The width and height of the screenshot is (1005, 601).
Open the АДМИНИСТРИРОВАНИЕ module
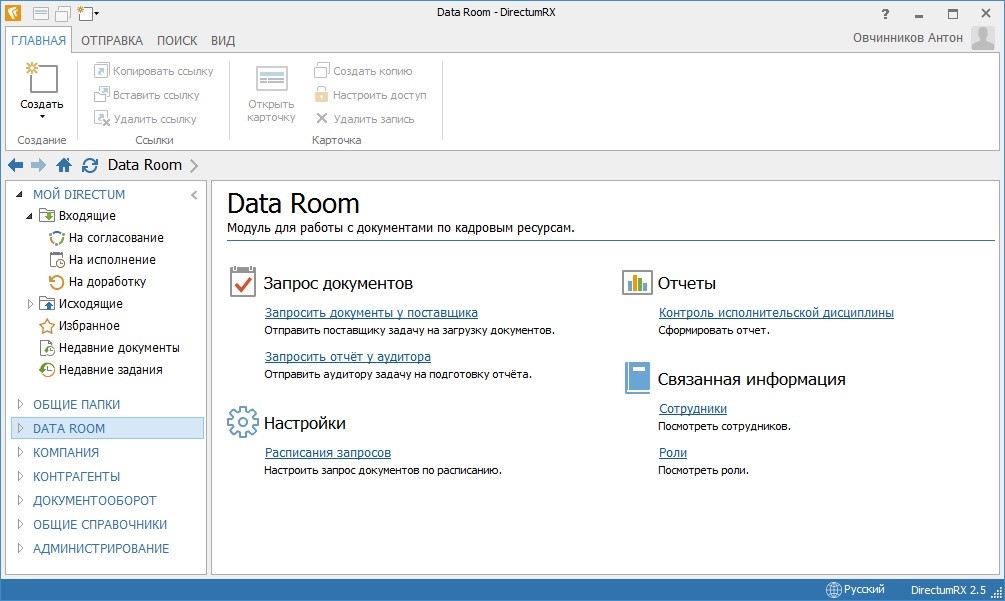(x=101, y=548)
